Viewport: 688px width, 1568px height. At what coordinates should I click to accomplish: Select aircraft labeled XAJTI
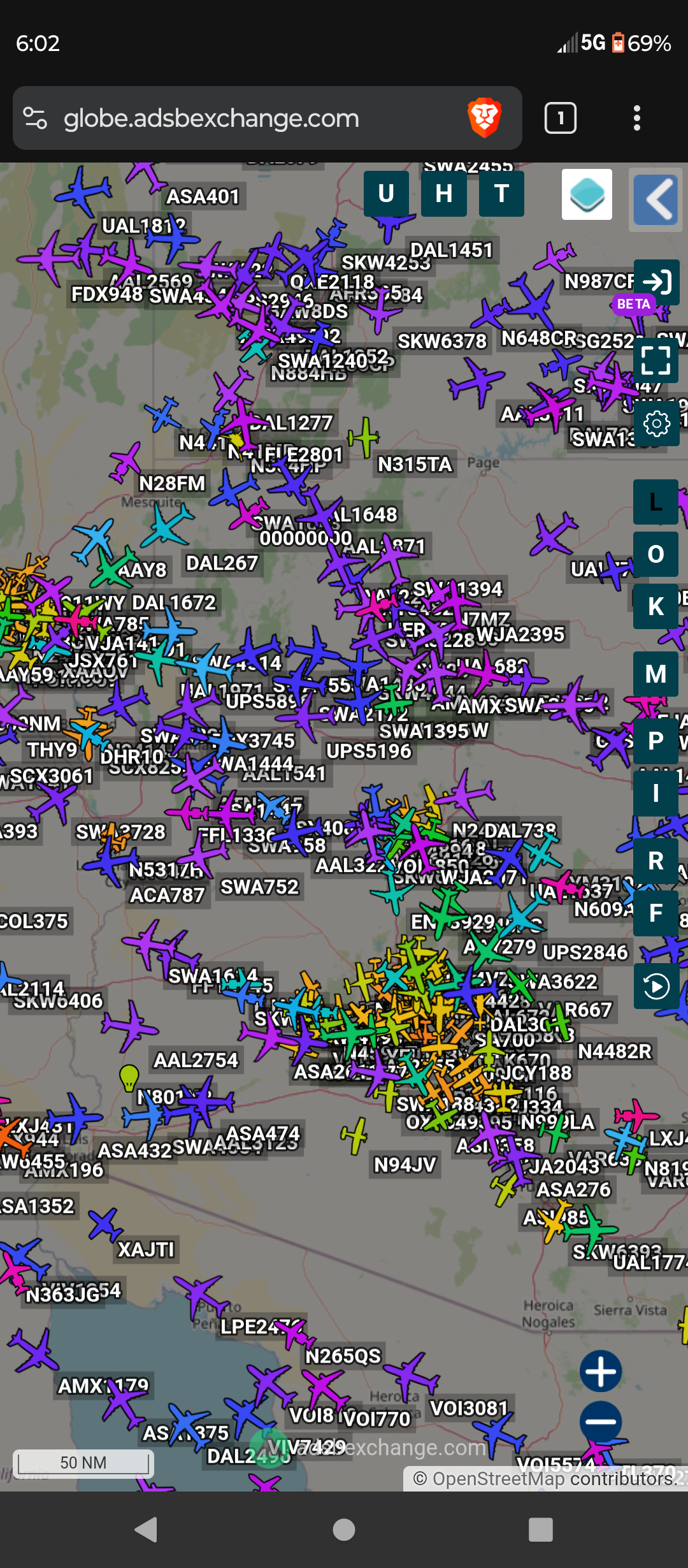146,1249
